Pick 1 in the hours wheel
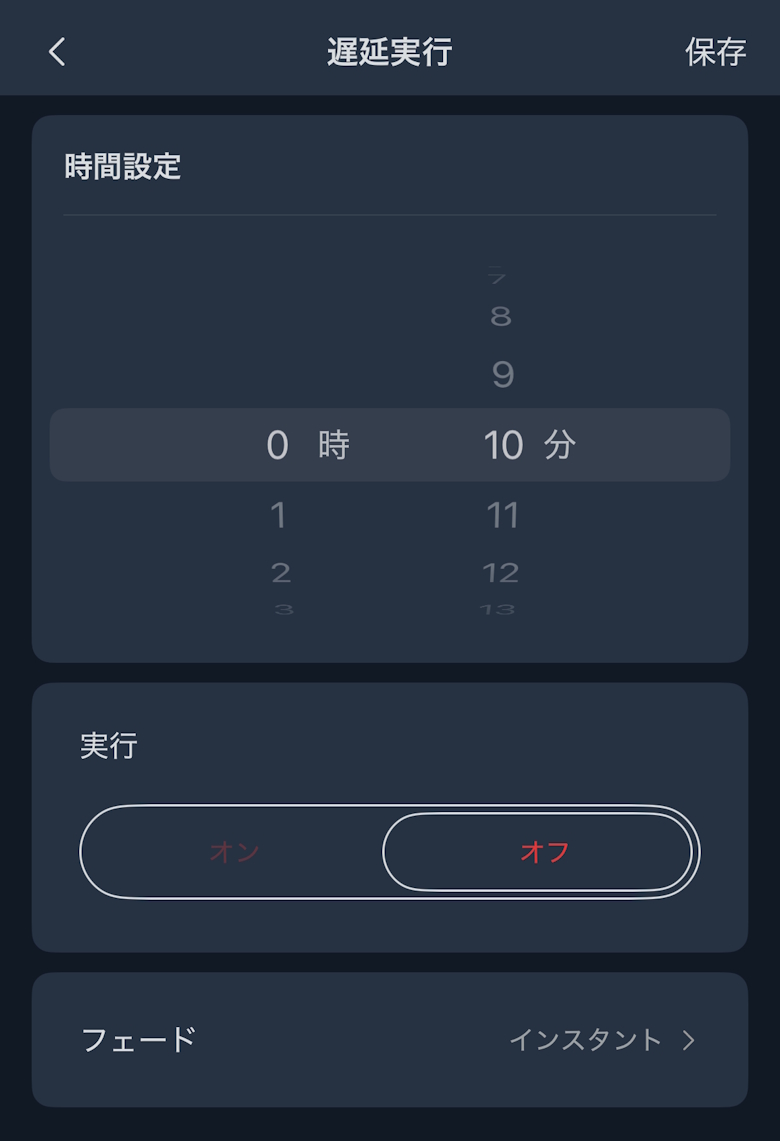Screen dimensions: 780x1141 [278, 516]
